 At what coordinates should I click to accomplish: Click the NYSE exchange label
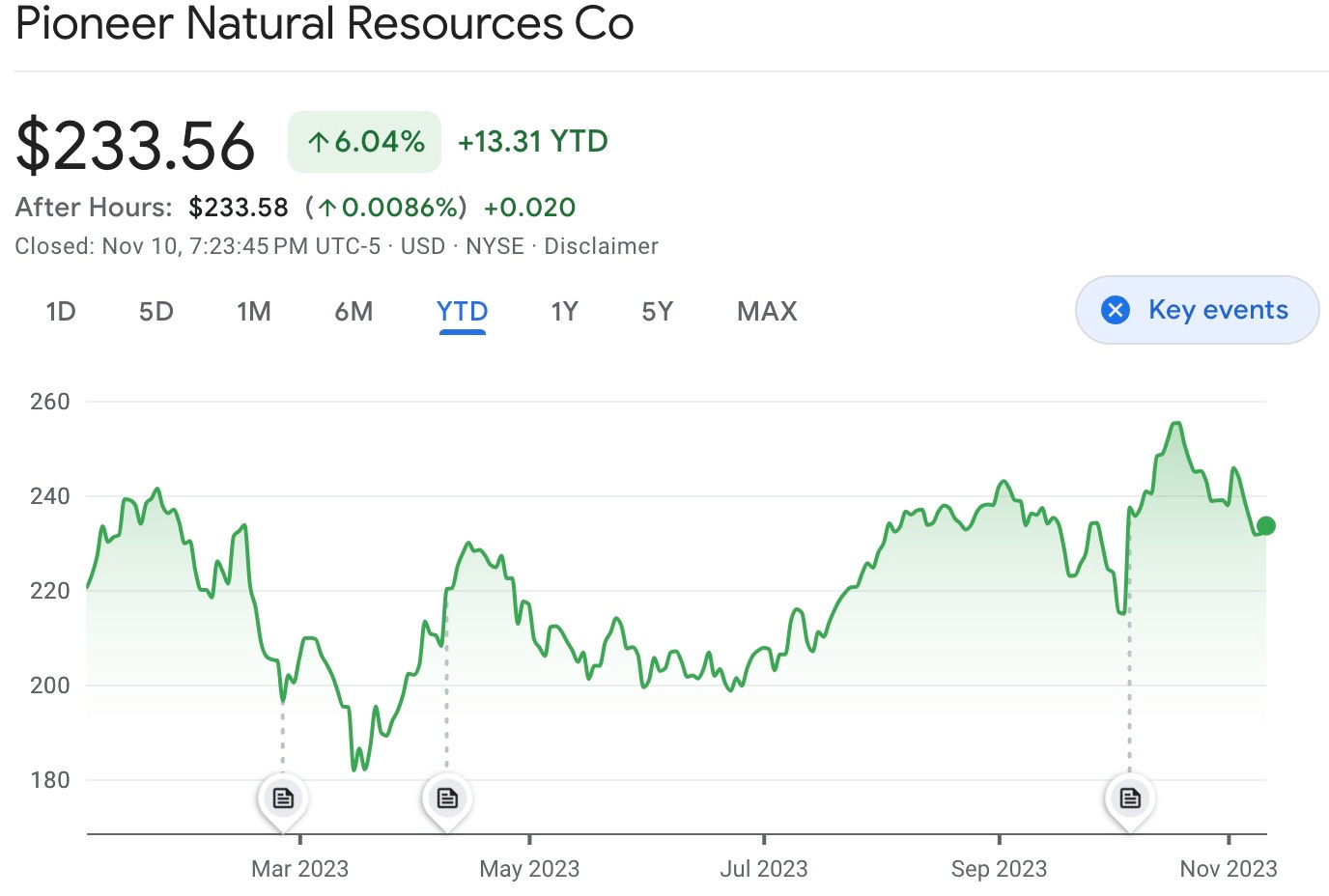pos(495,246)
